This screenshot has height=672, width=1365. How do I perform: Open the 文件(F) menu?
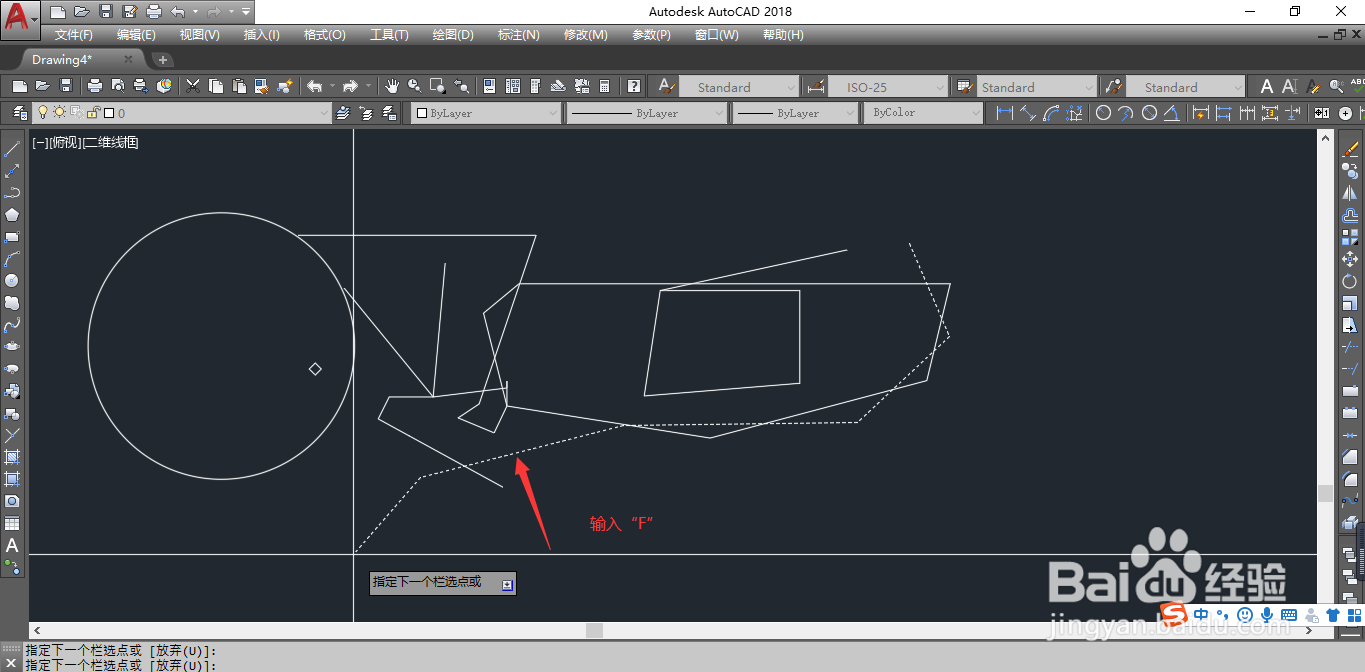pos(74,35)
